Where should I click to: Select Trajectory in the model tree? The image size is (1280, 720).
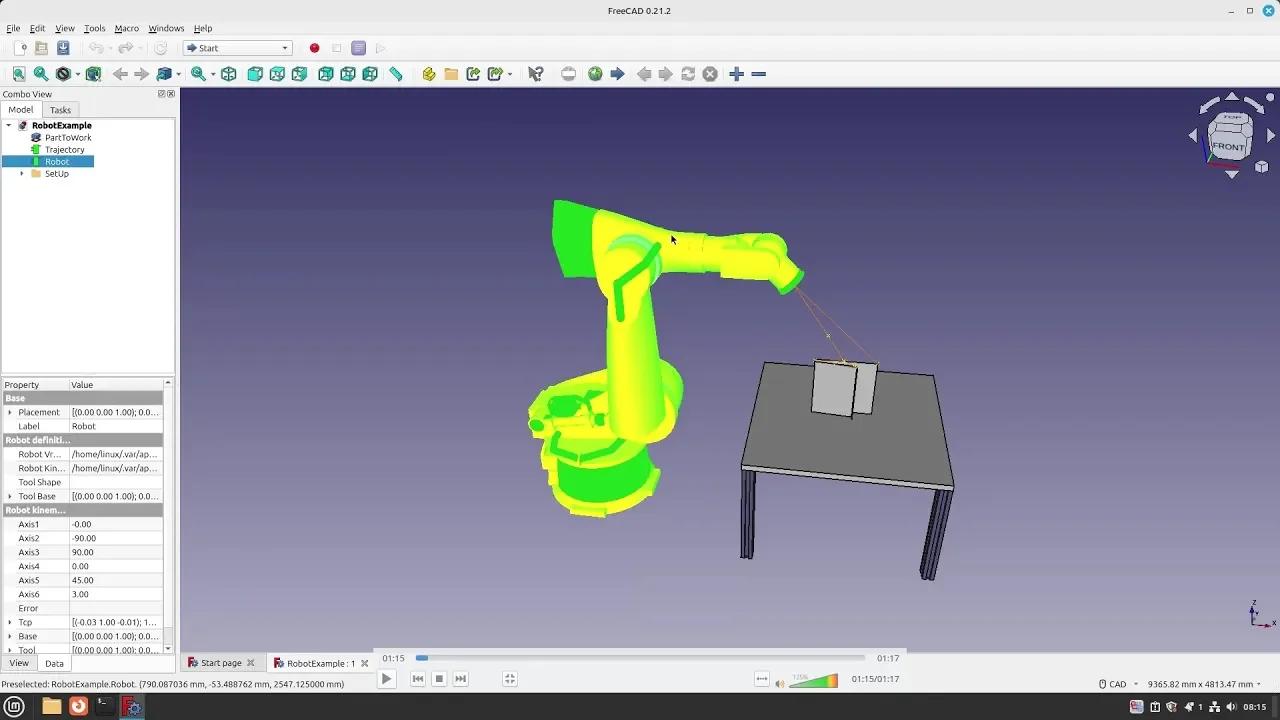tap(63, 149)
